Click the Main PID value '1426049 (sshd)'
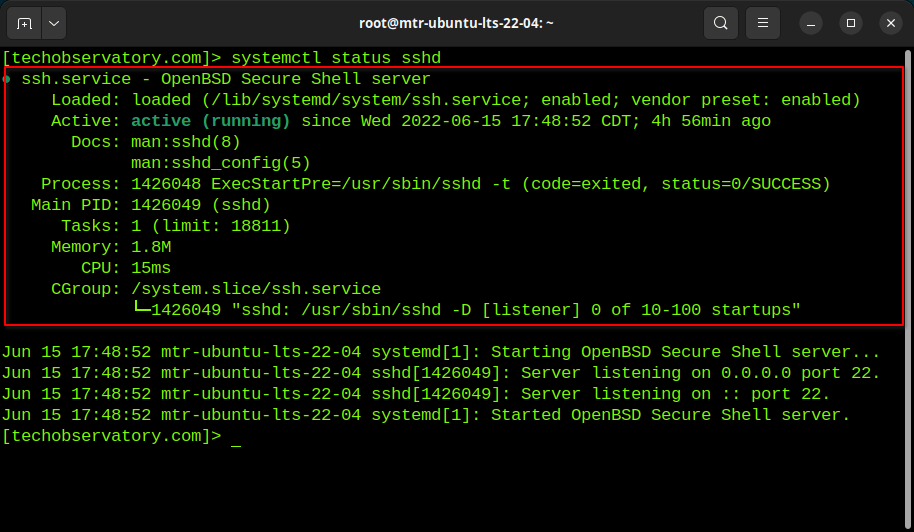The image size is (914, 532). 201,205
